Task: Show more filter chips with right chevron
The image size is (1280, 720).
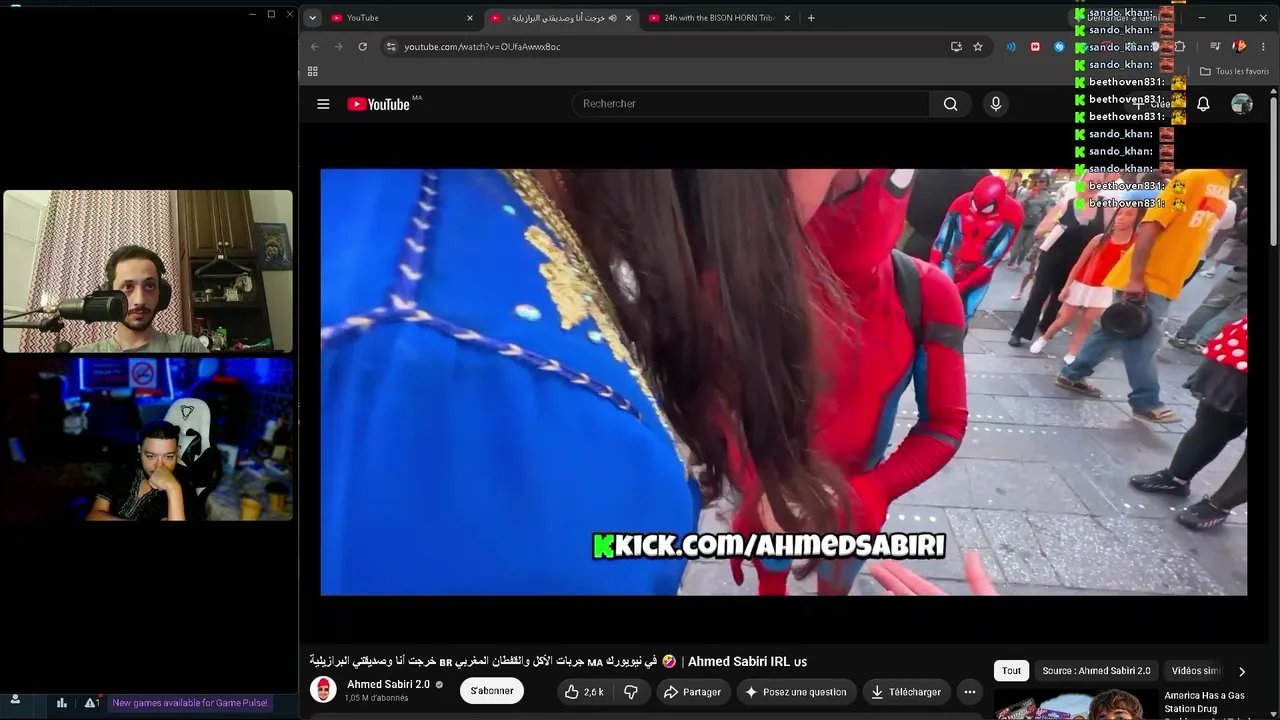Action: 1242,671
